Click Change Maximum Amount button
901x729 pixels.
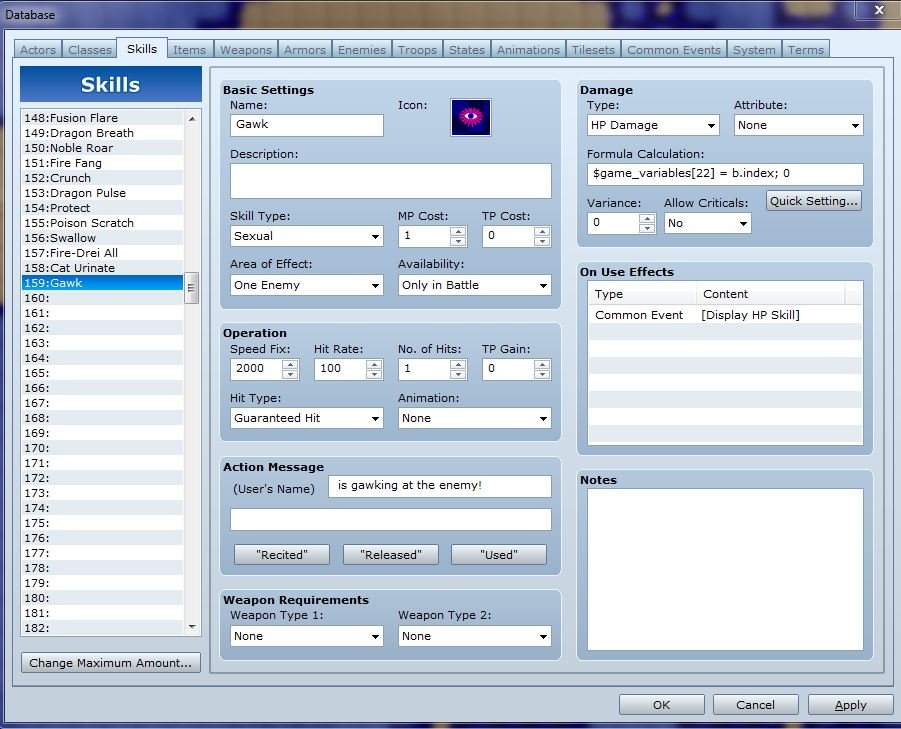point(110,663)
